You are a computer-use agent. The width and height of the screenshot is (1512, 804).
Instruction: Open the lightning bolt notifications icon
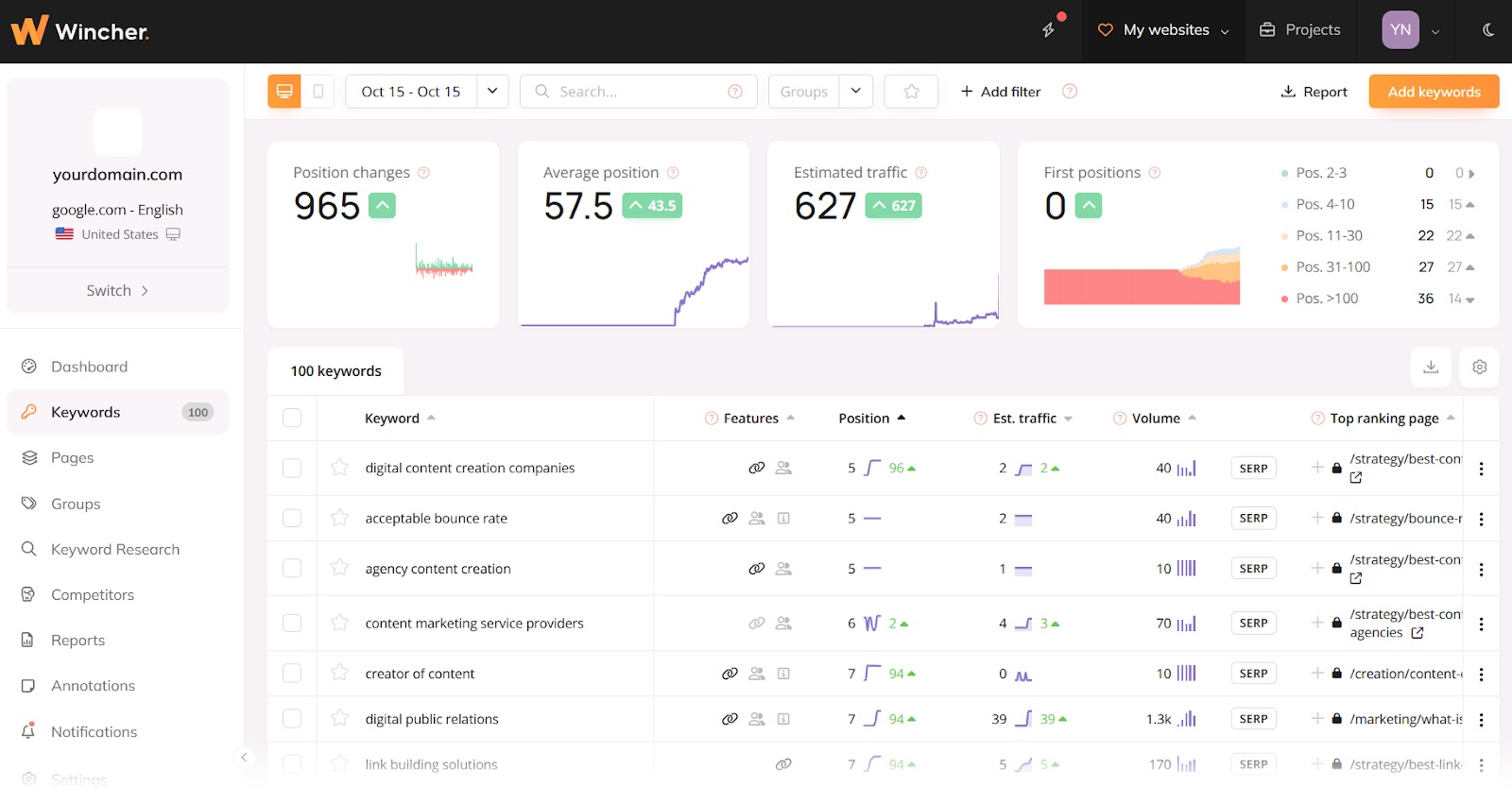point(1048,30)
